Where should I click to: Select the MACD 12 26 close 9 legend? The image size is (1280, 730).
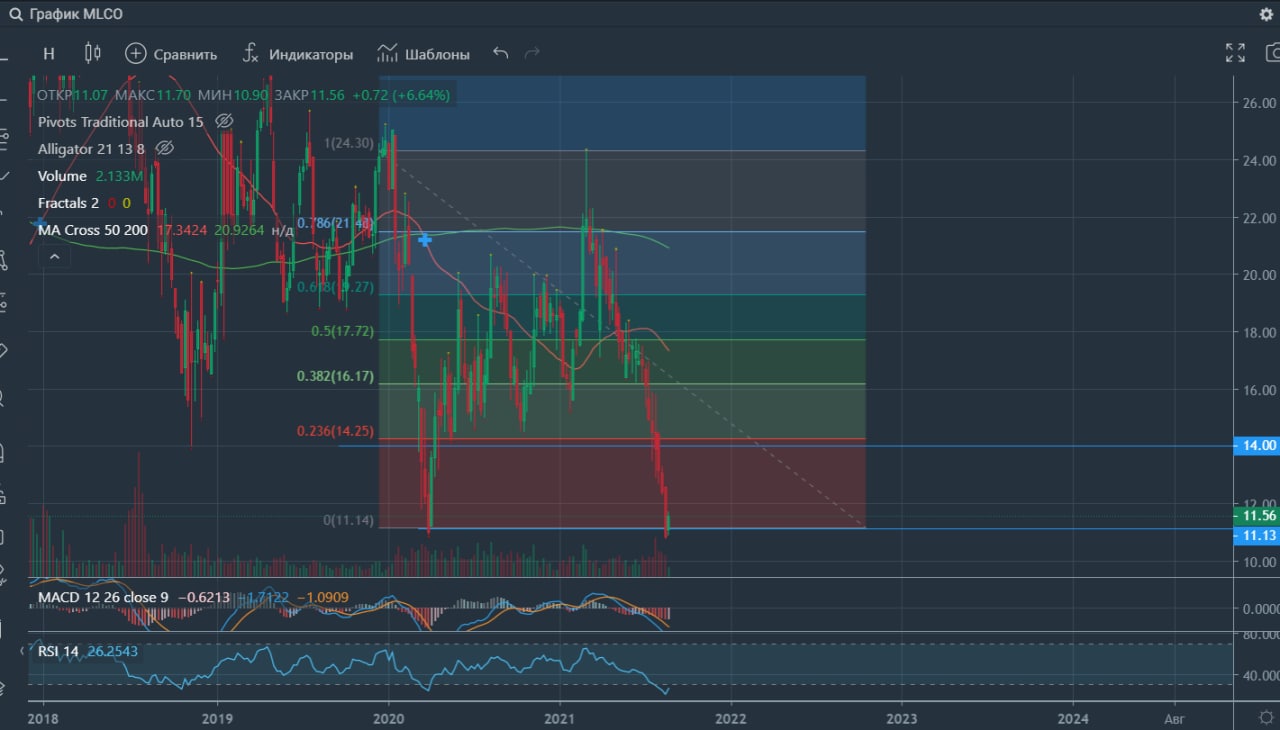(x=97, y=597)
